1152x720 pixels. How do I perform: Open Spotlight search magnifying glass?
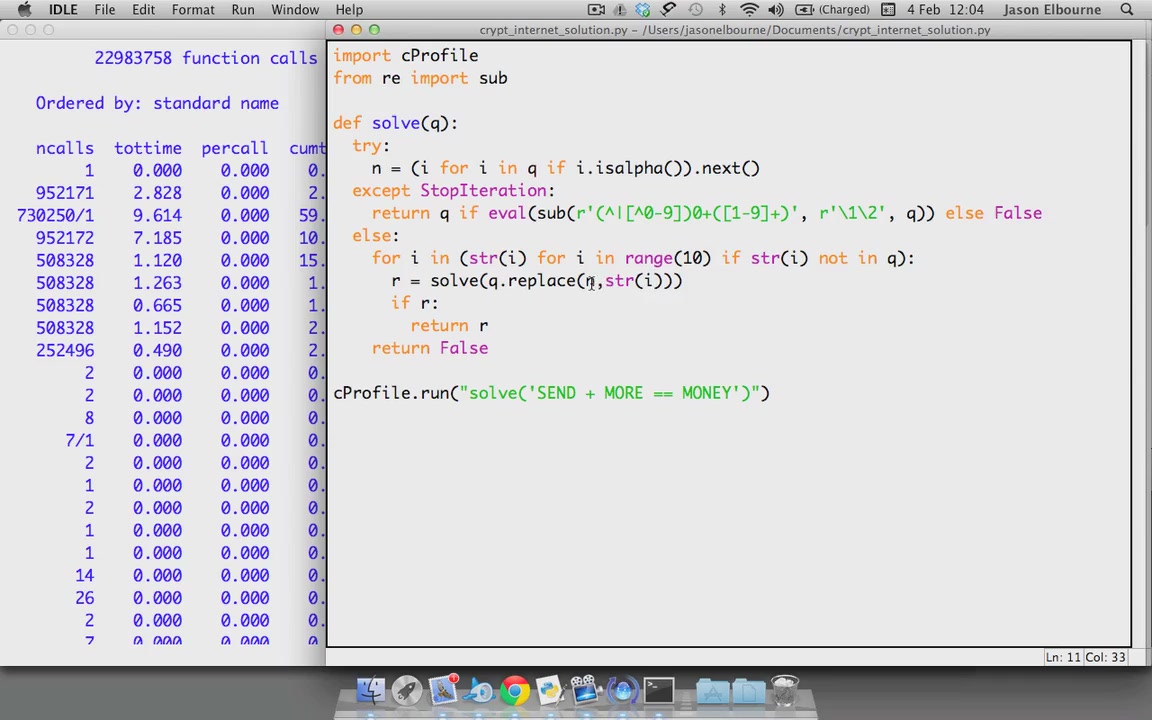pos(1127,10)
